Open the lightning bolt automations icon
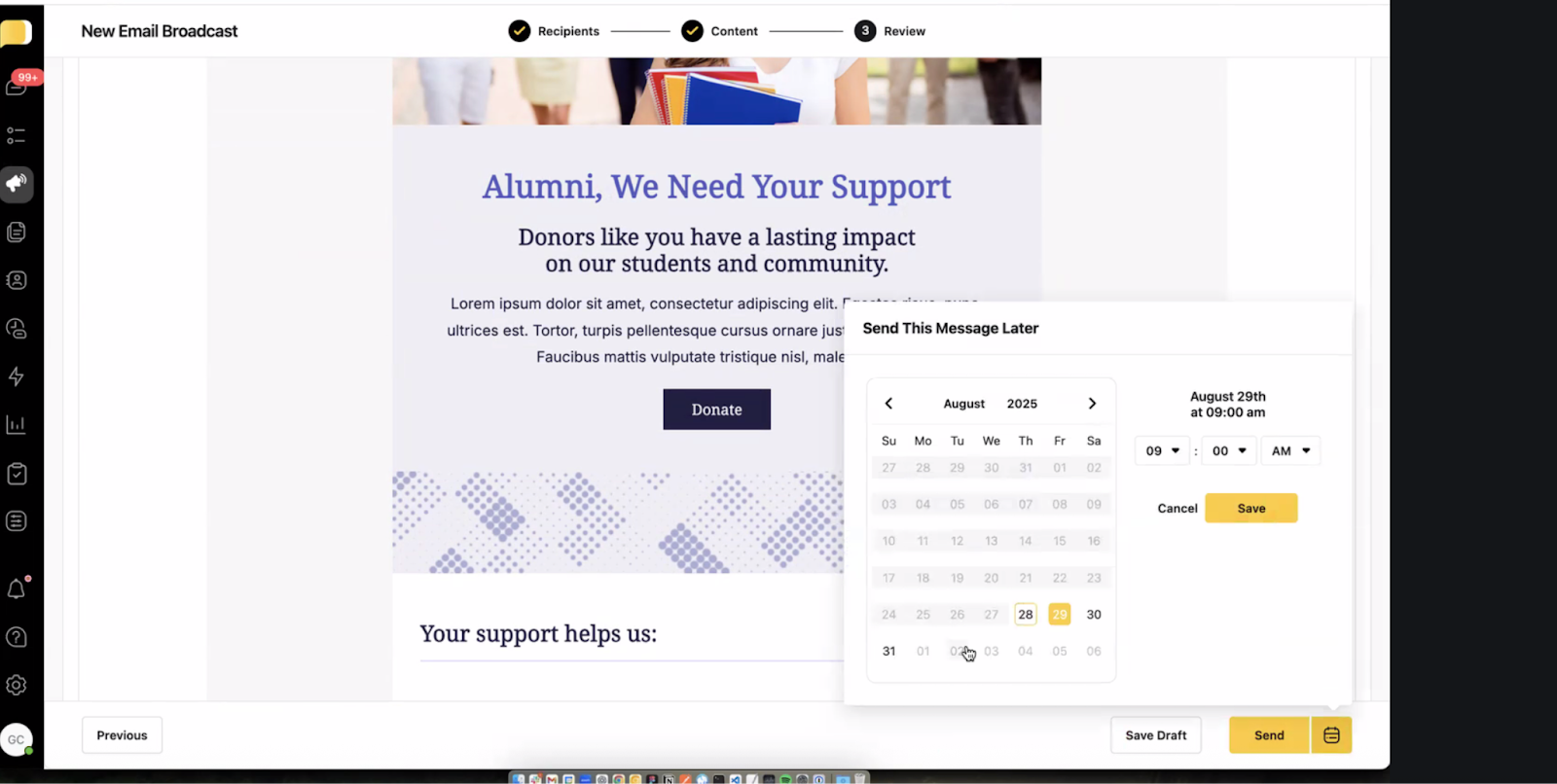 [17, 376]
